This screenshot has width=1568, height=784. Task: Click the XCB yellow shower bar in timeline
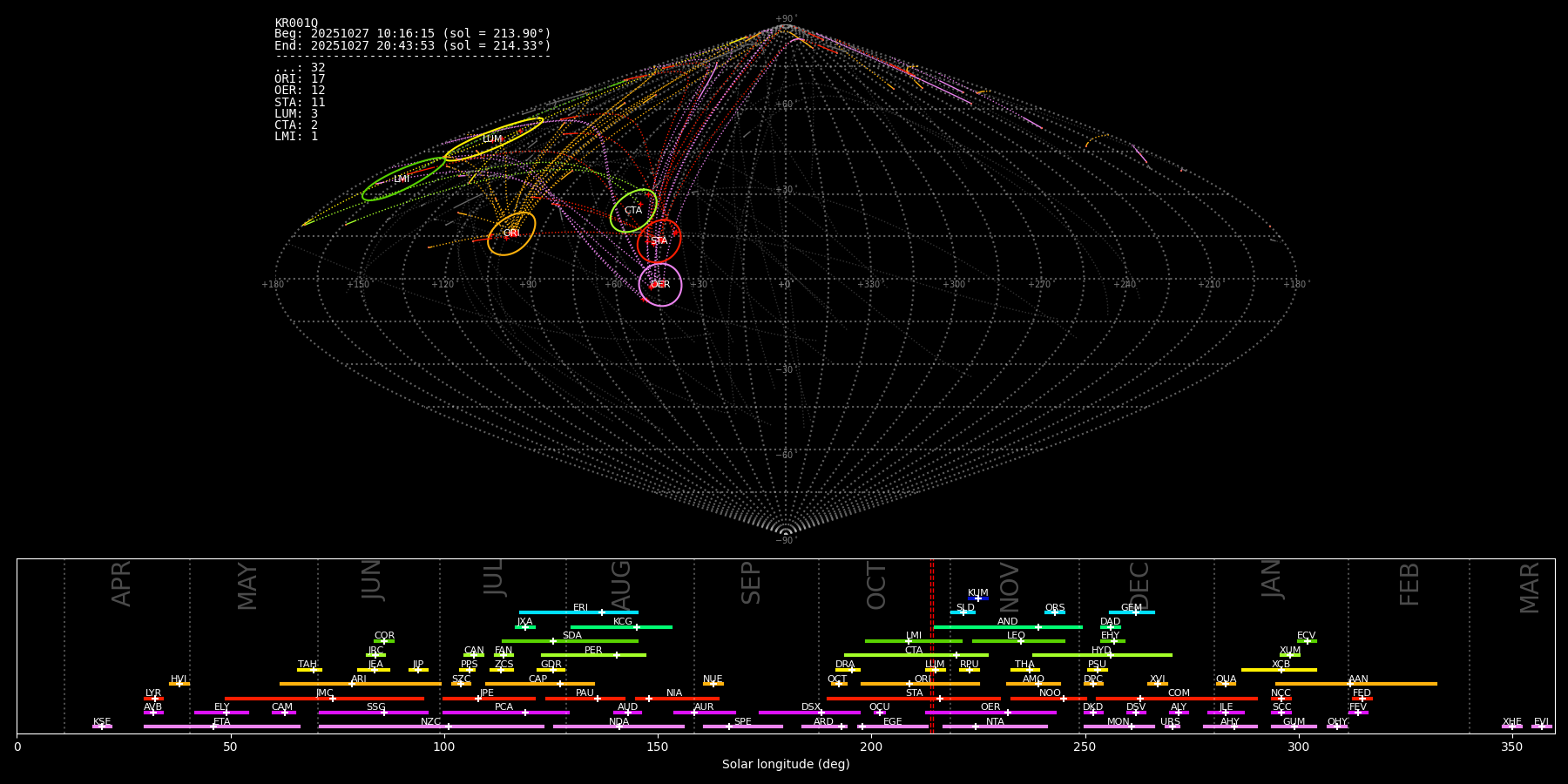(x=1279, y=670)
